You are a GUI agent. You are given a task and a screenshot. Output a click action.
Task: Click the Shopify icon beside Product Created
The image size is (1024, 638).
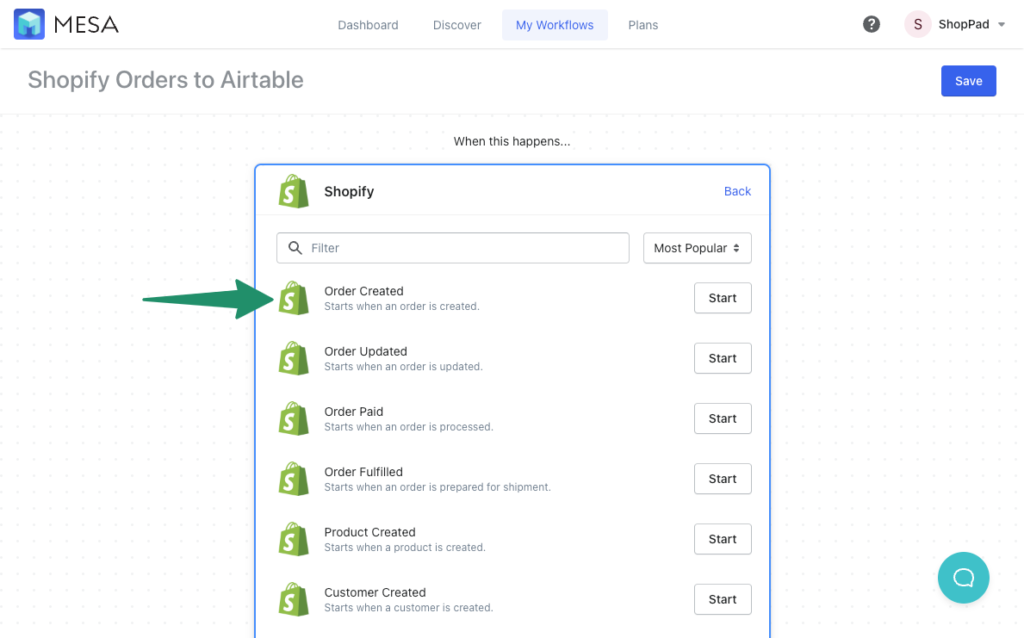click(293, 538)
